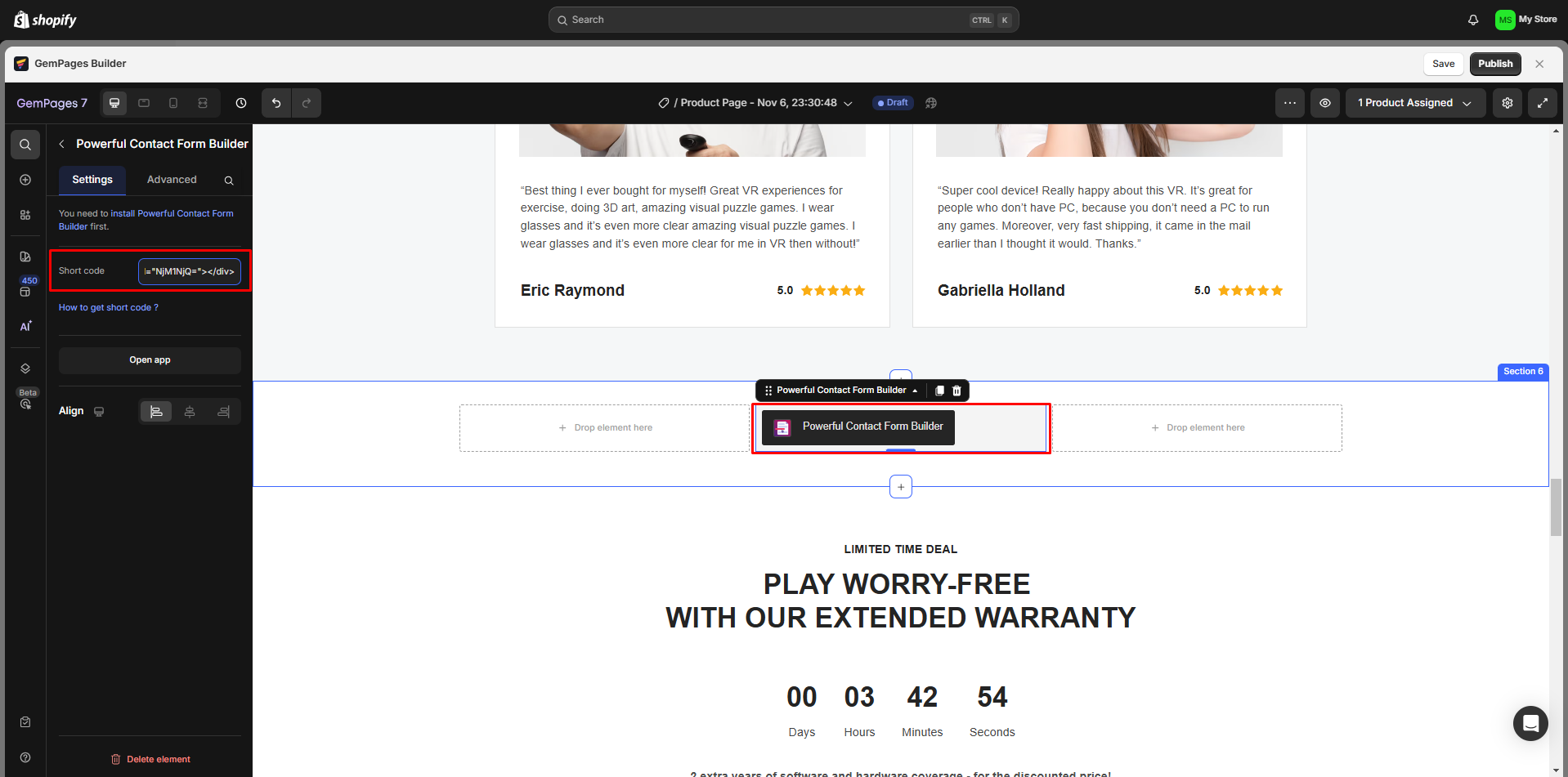
Task: Click the Draft status badge
Action: click(893, 103)
